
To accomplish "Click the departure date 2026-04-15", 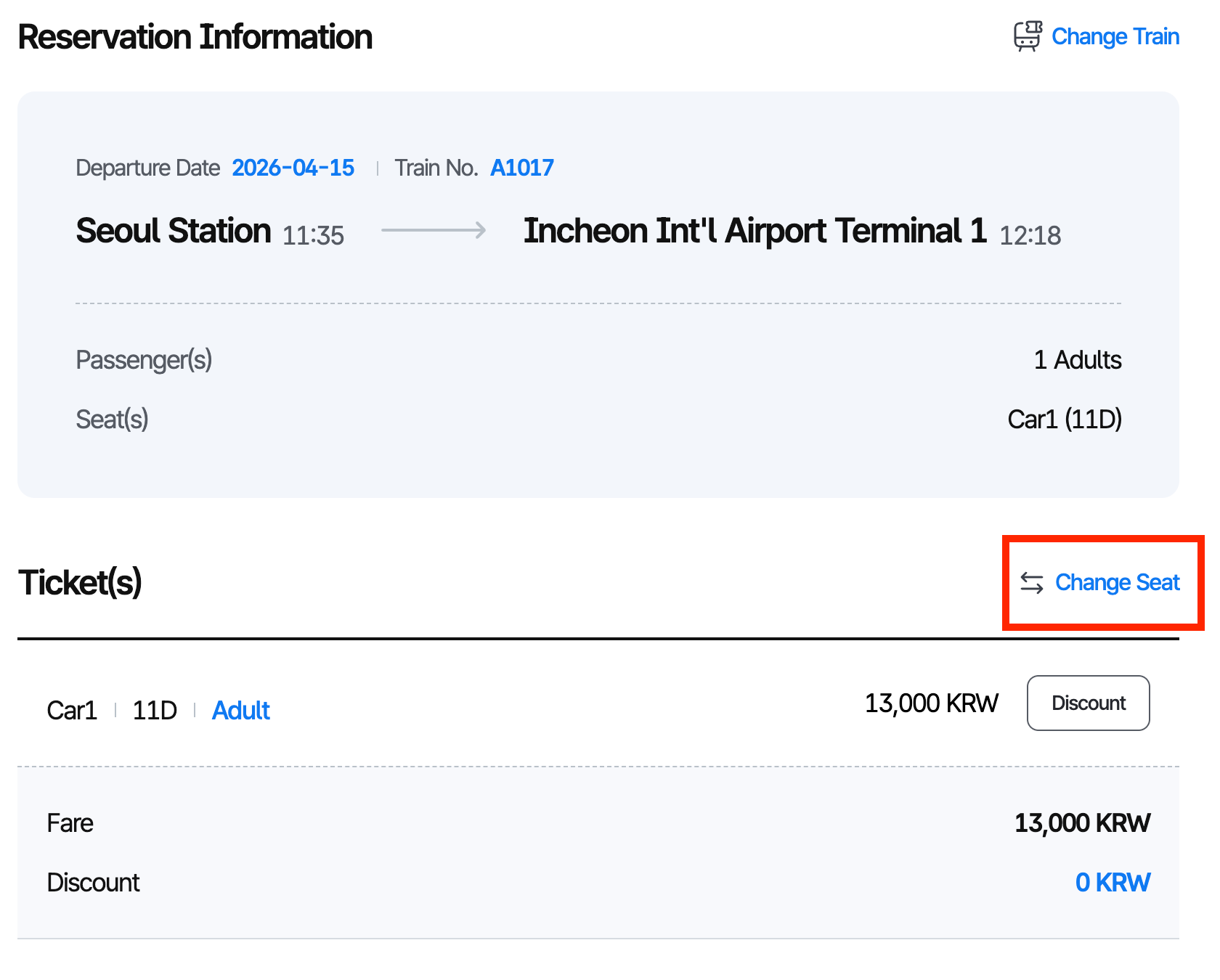I will click(x=293, y=167).
